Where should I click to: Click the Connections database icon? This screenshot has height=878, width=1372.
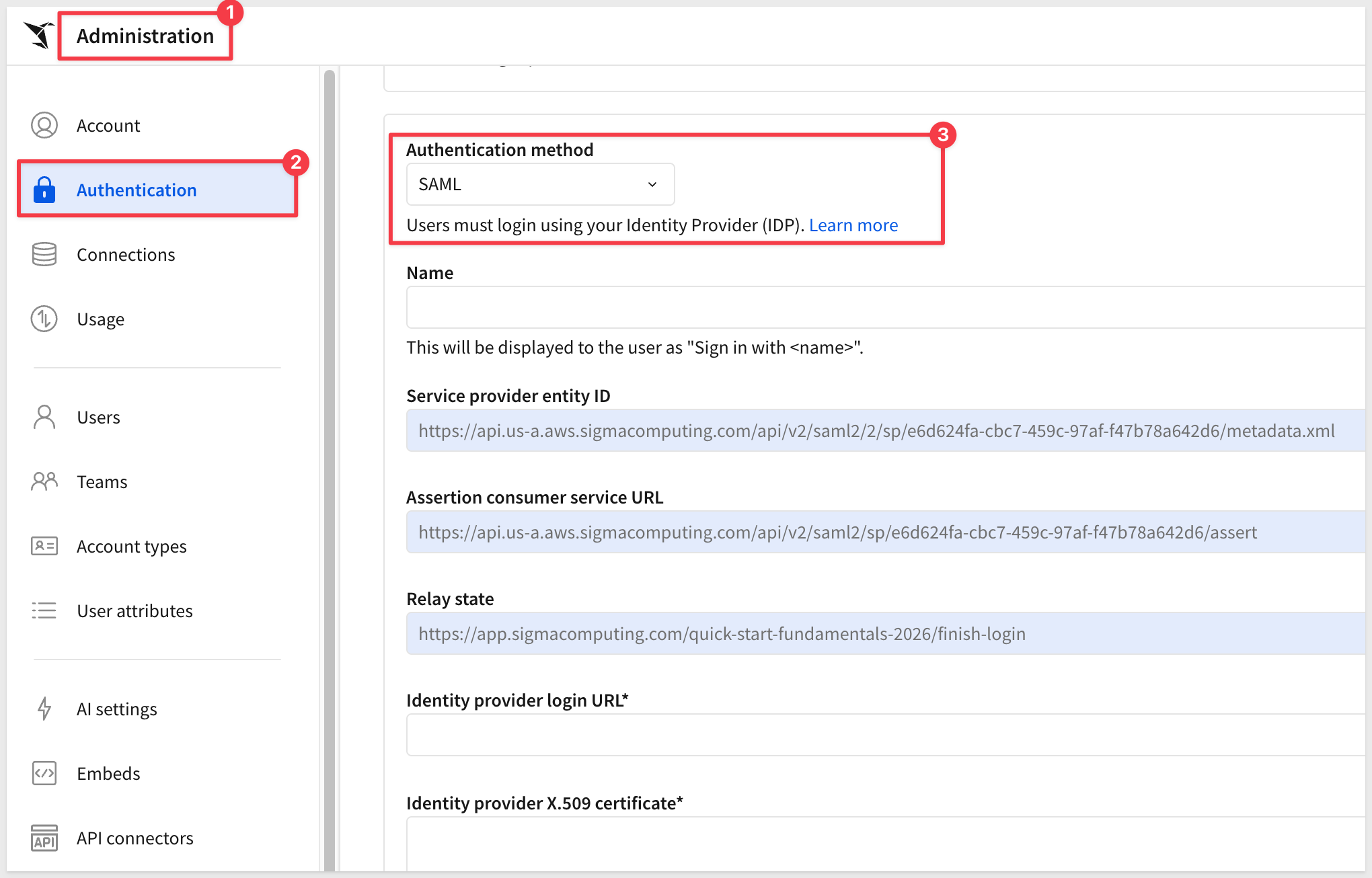(x=44, y=255)
